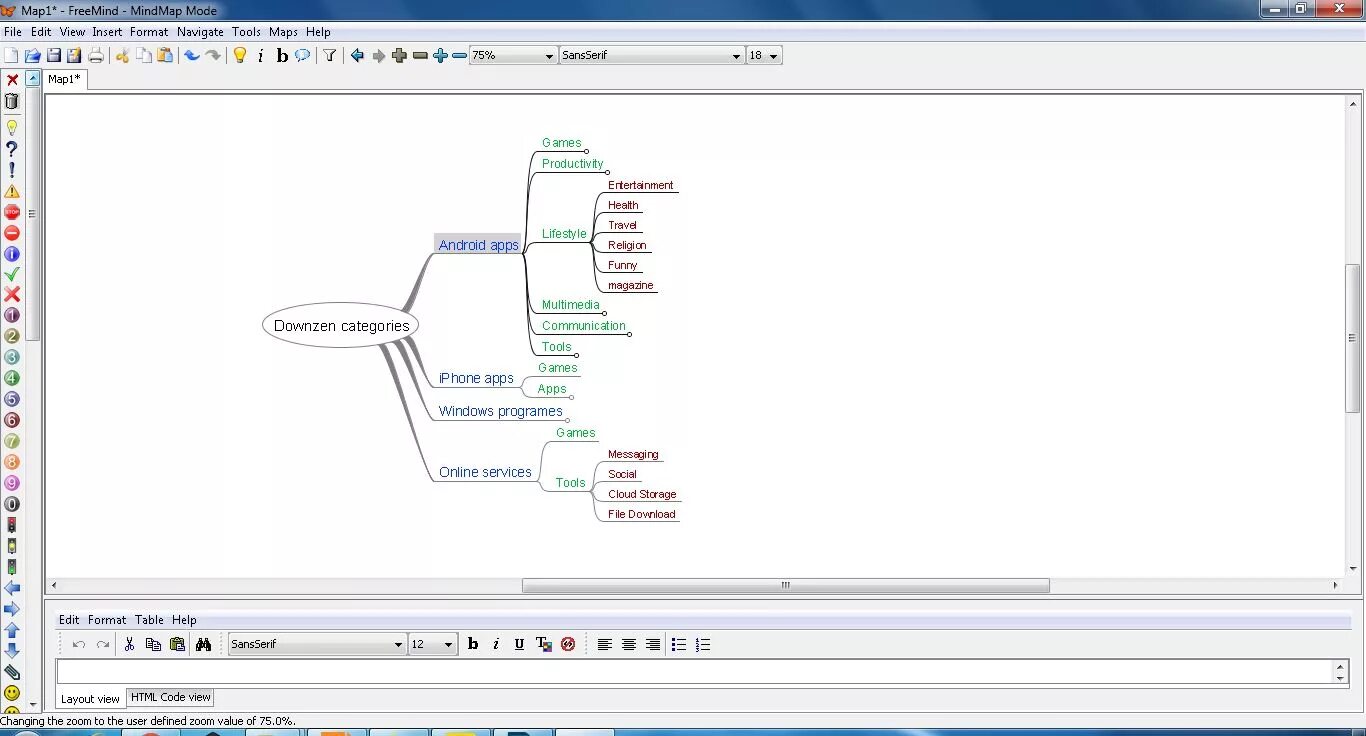Select the Downzen categories root node

[341, 326]
